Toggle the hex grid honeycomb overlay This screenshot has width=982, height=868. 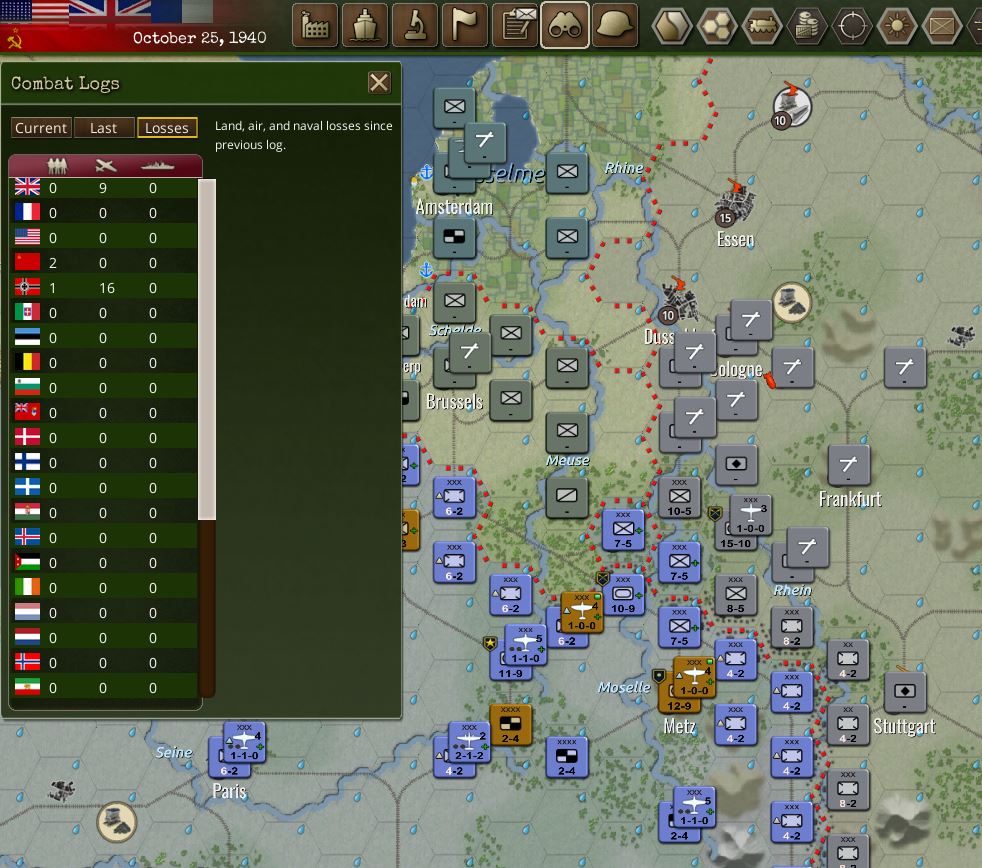pyautogui.click(x=717, y=26)
